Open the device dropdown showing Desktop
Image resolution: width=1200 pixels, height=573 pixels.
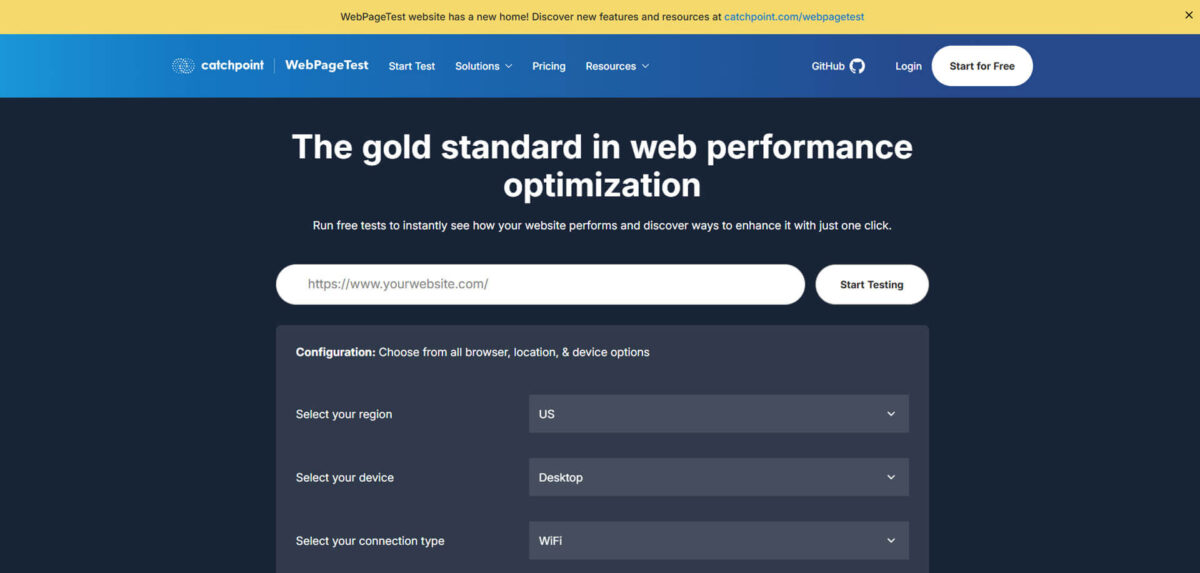(719, 477)
